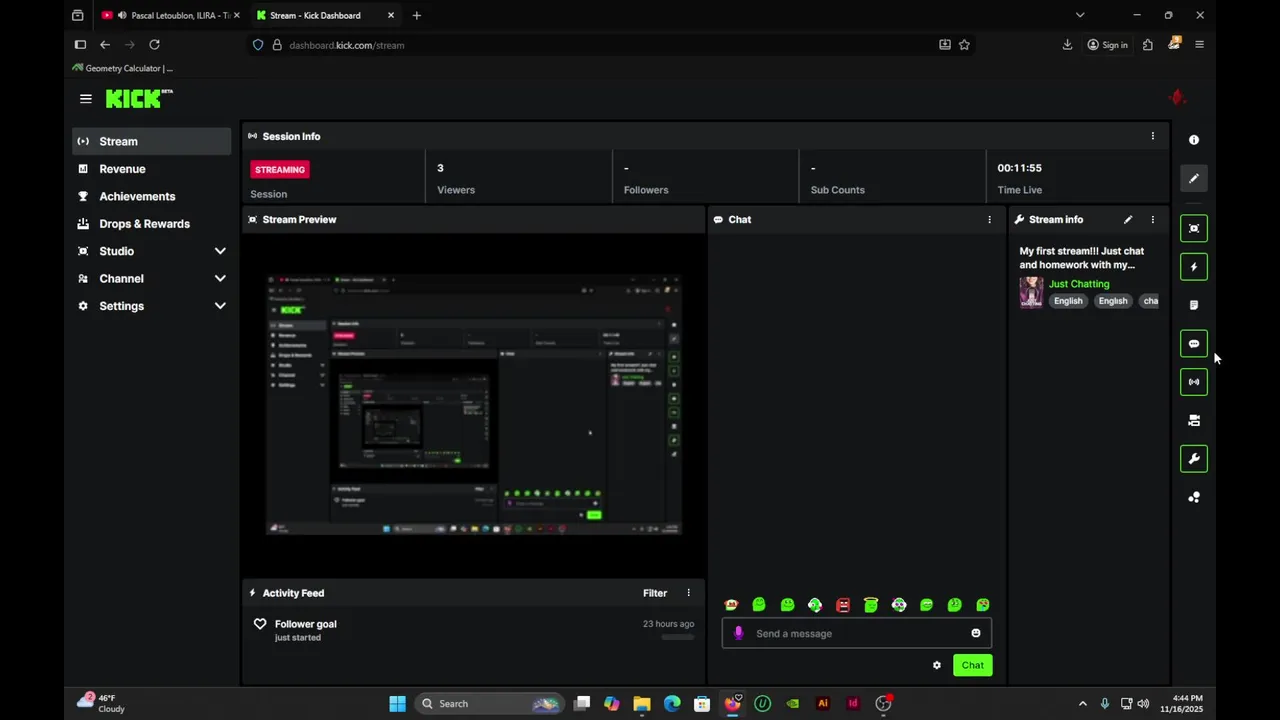Click the stream title text in Stream info
This screenshot has width=1280, height=720.
click(1082, 258)
